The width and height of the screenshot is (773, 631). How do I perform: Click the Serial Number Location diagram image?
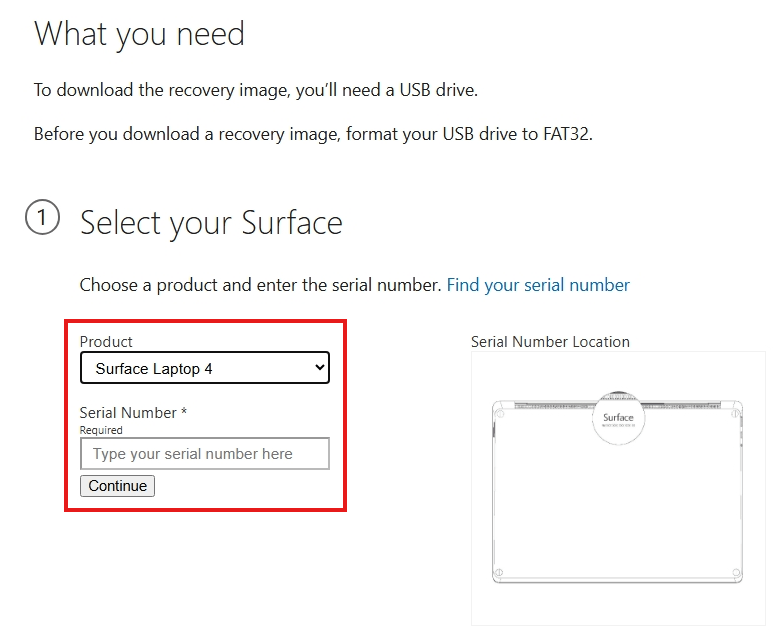[x=618, y=488]
